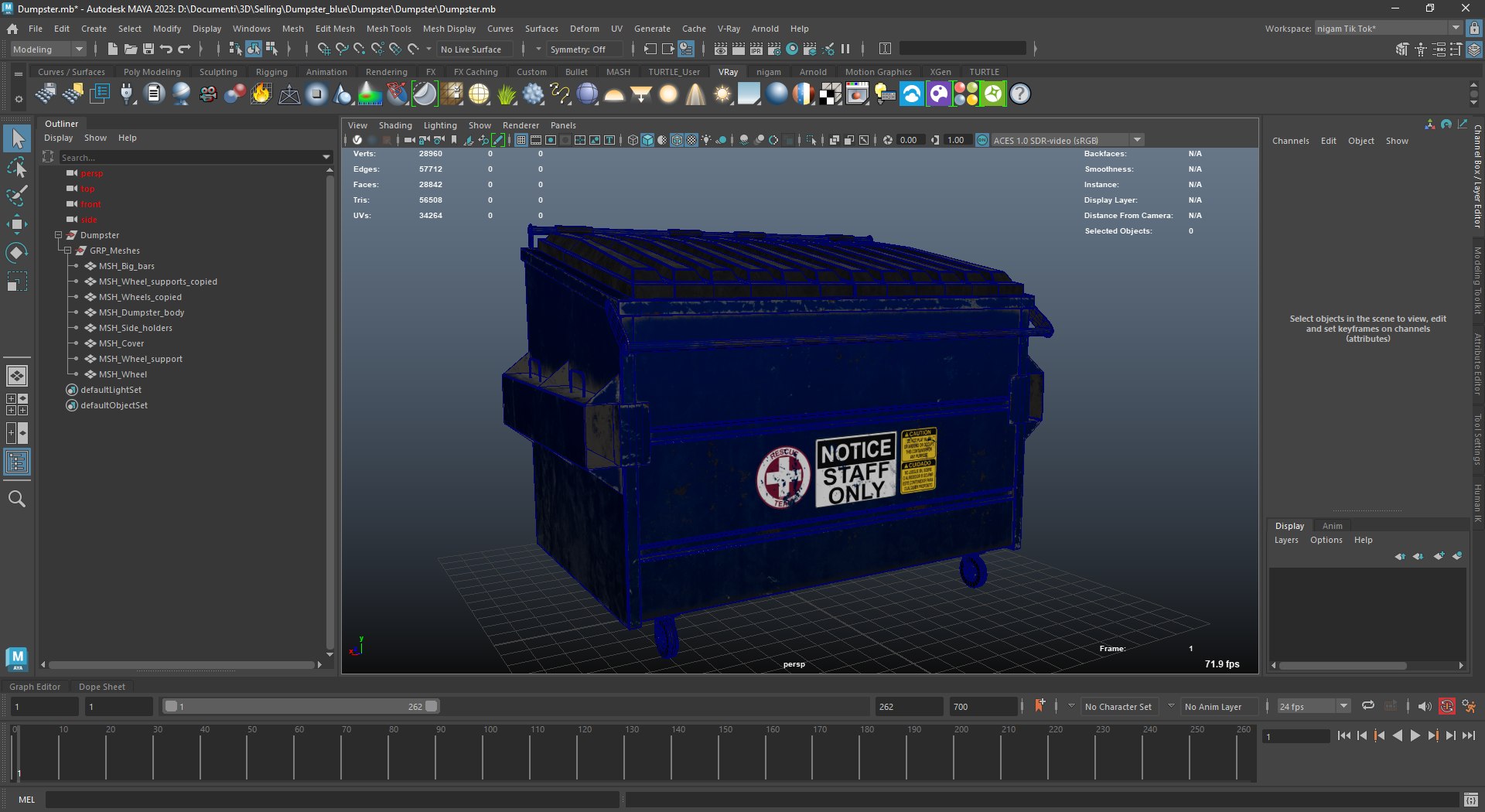1485x812 pixels.
Task: Select the Select Tool arrow in toolbox
Action: 17,139
